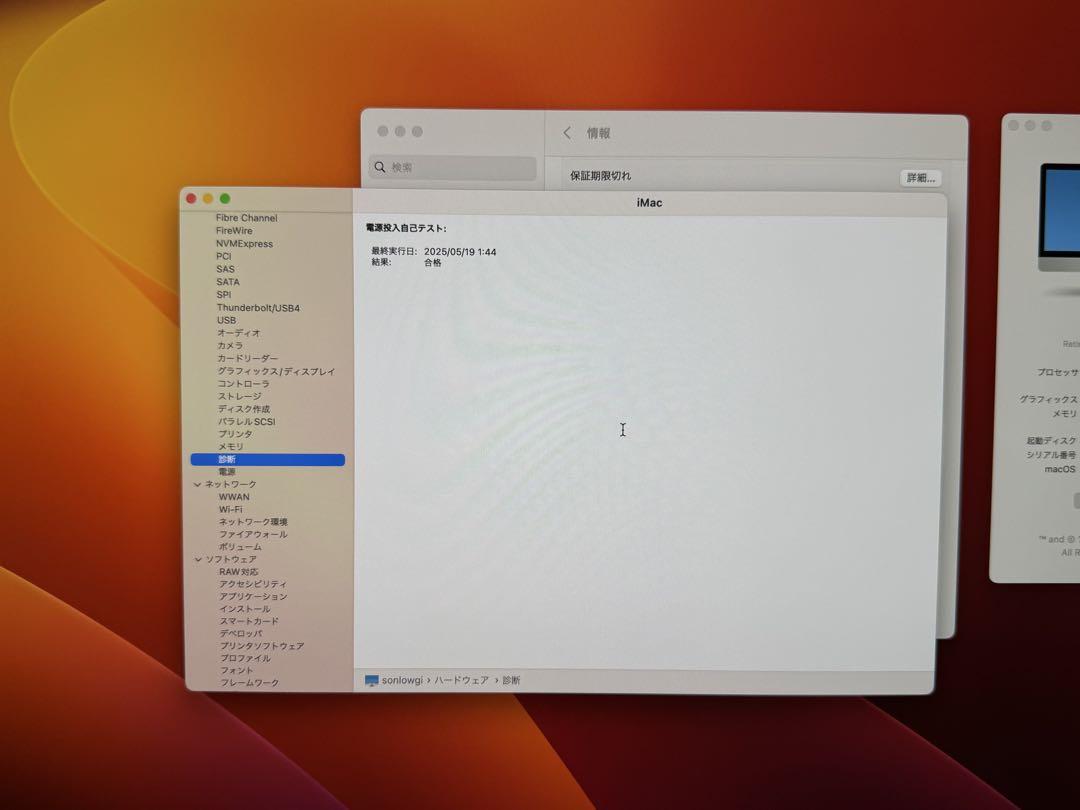This screenshot has width=1080, height=810.
Task: Select SATA in sidebar
Action: point(227,282)
